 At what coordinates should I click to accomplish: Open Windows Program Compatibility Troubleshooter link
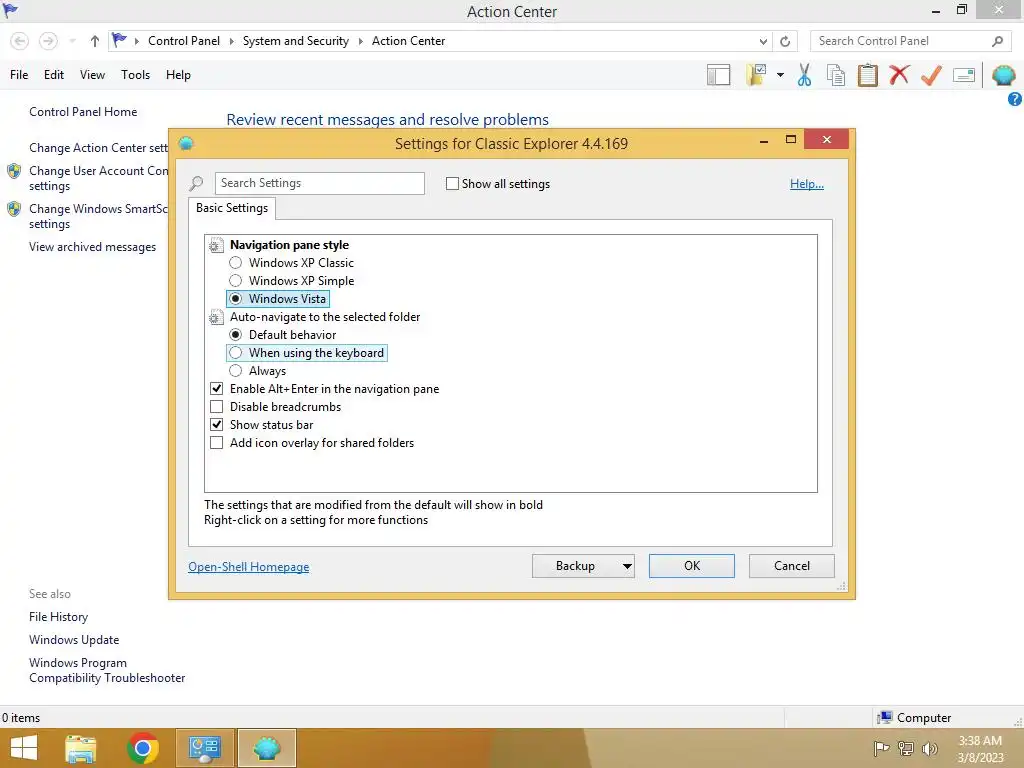[x=107, y=671]
